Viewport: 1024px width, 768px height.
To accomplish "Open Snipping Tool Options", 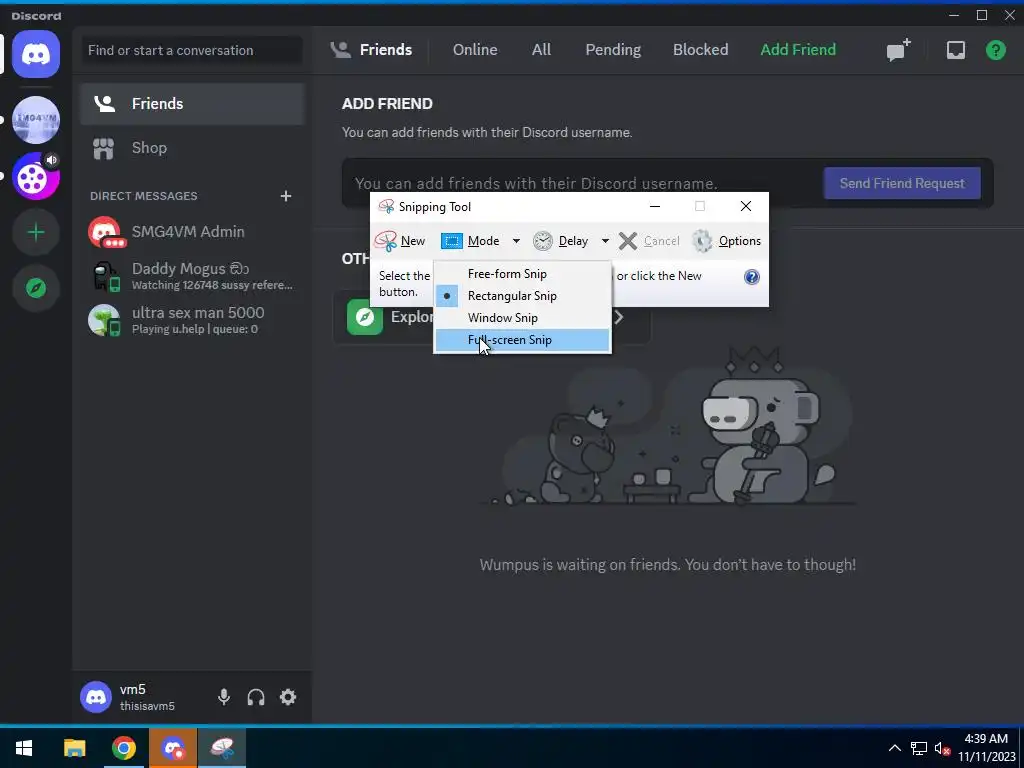I will [726, 241].
